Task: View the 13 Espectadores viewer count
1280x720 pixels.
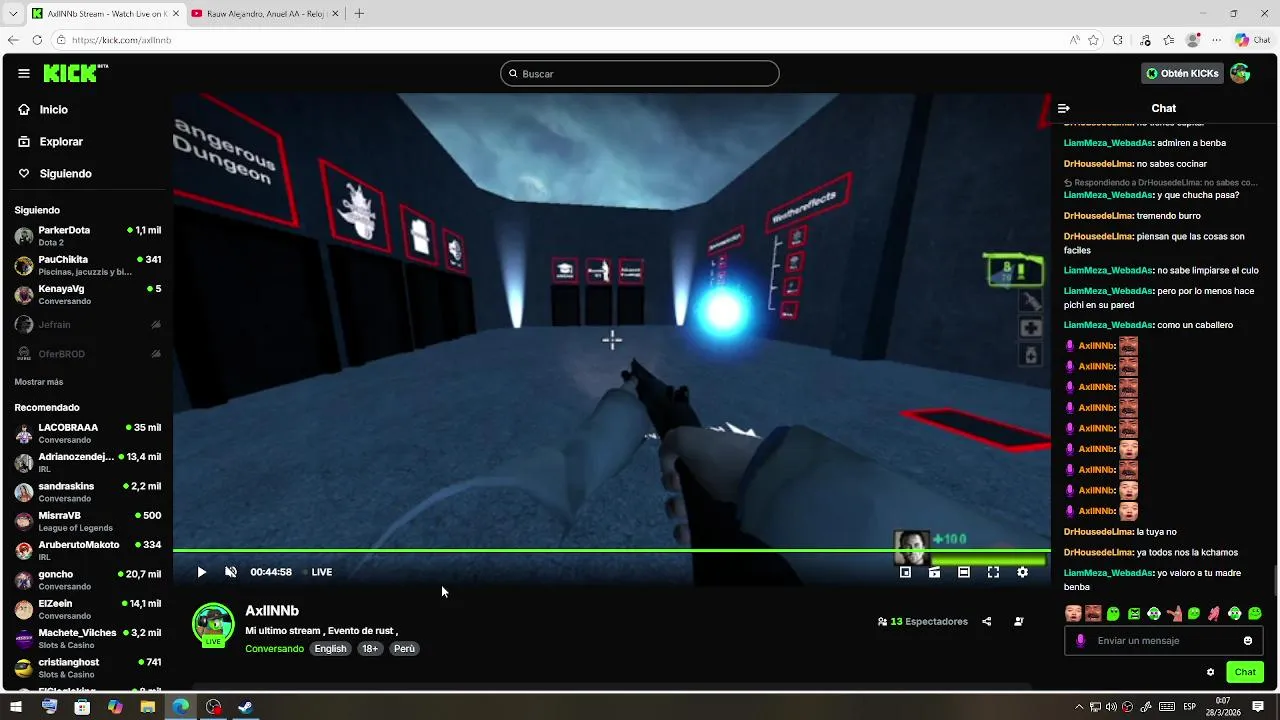Action: pos(923,621)
